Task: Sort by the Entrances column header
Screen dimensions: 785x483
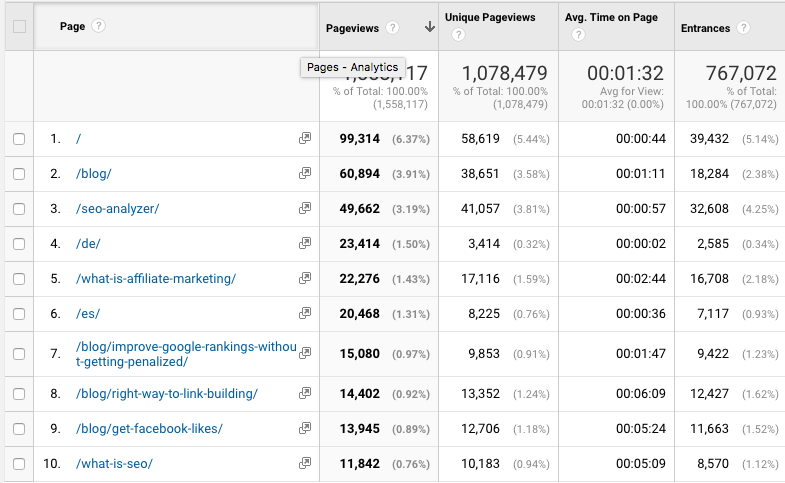Action: 705,28
